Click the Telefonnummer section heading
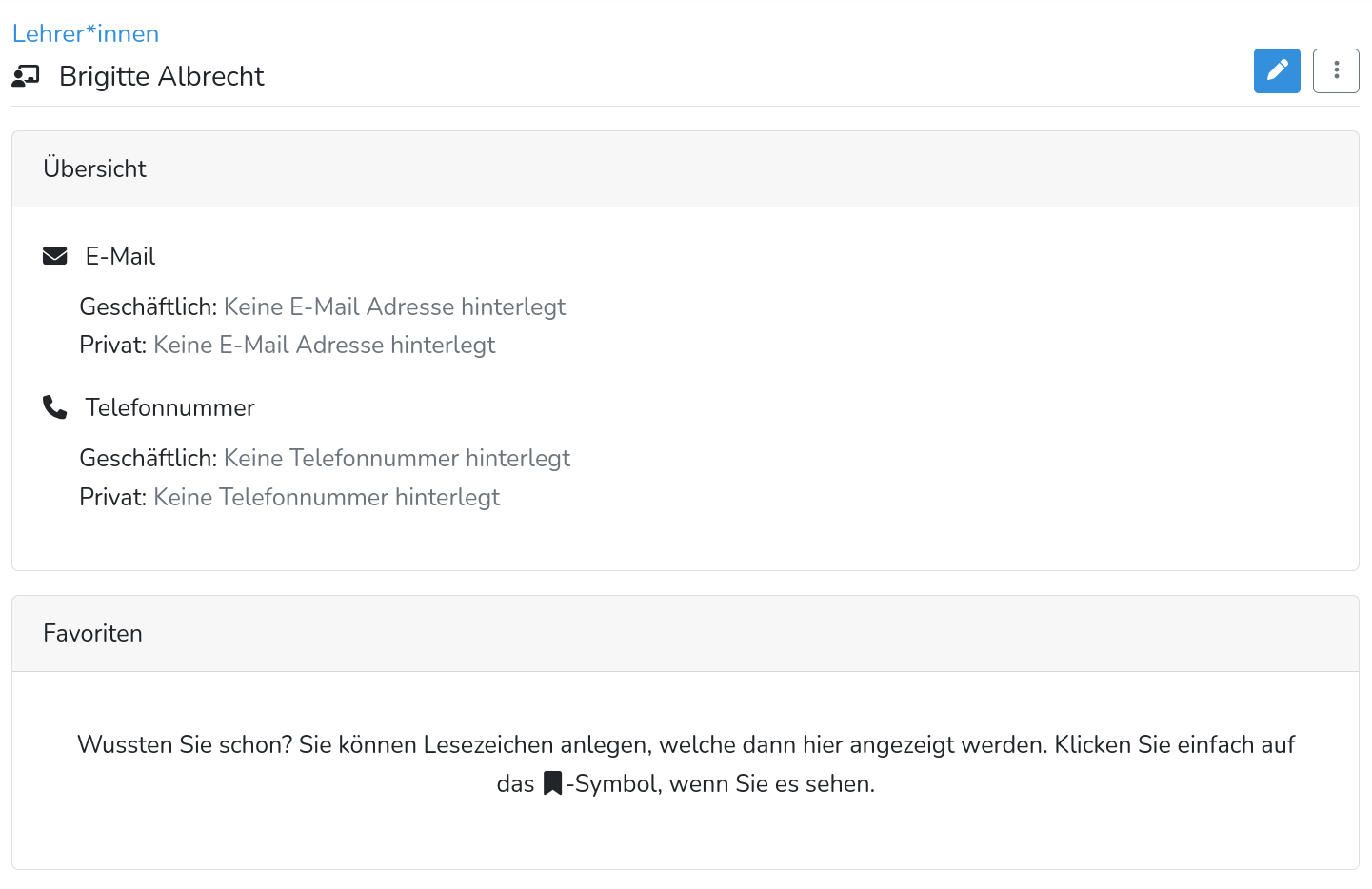1372x889 pixels. point(170,407)
